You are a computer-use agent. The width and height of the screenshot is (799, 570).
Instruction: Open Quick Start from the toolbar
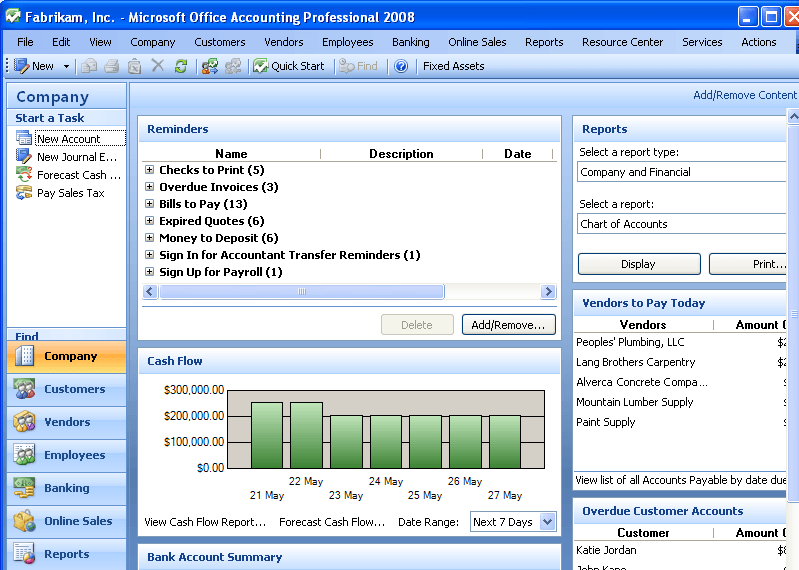[x=289, y=66]
